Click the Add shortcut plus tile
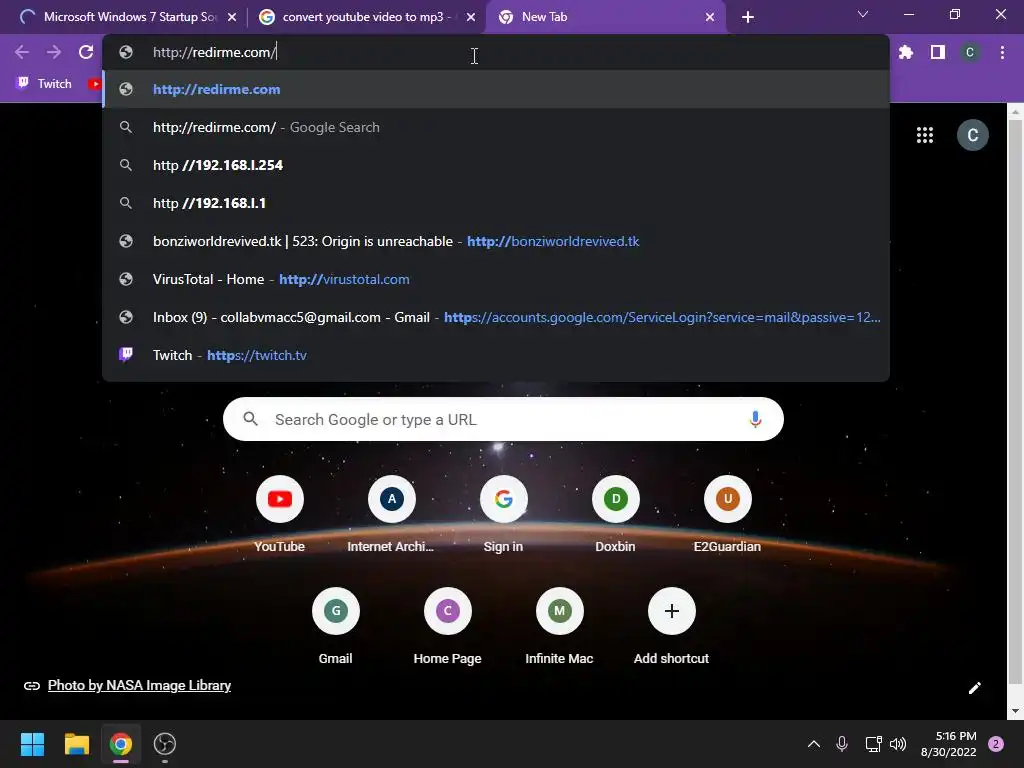The width and height of the screenshot is (1024, 768). point(671,626)
